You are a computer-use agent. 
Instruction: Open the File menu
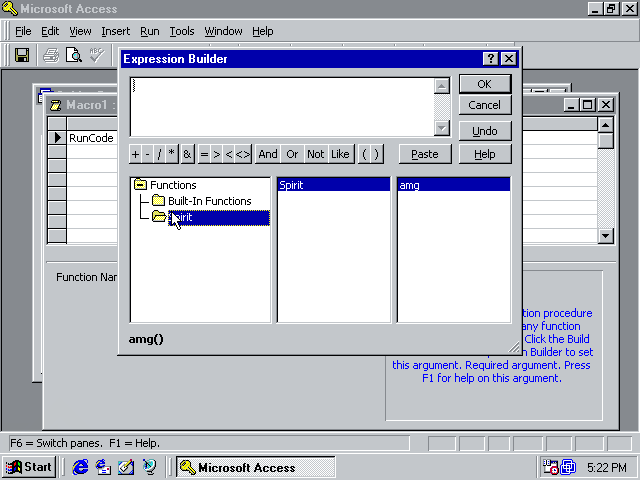(23, 31)
